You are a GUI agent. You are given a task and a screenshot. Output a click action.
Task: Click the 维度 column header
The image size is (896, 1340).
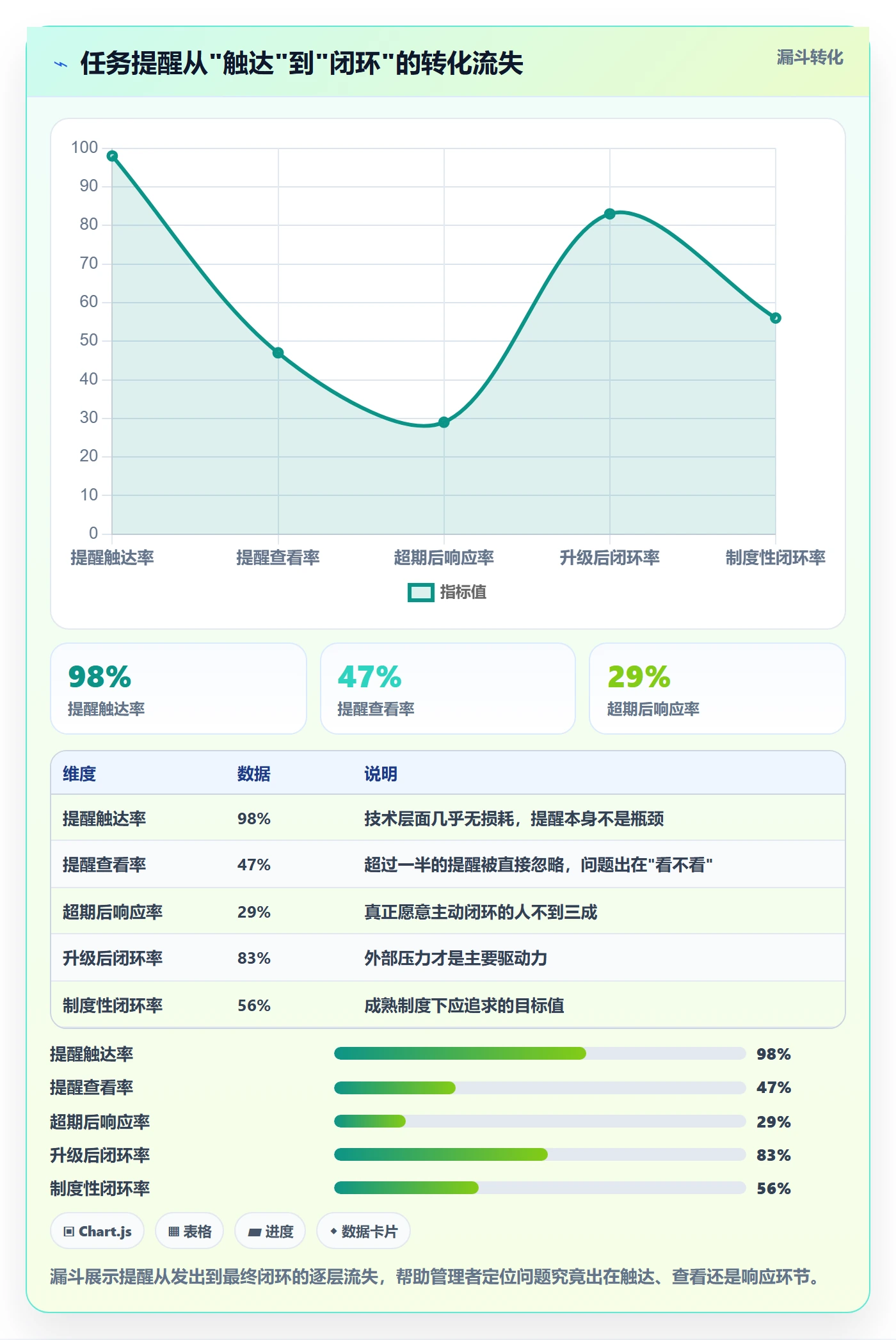tap(79, 774)
